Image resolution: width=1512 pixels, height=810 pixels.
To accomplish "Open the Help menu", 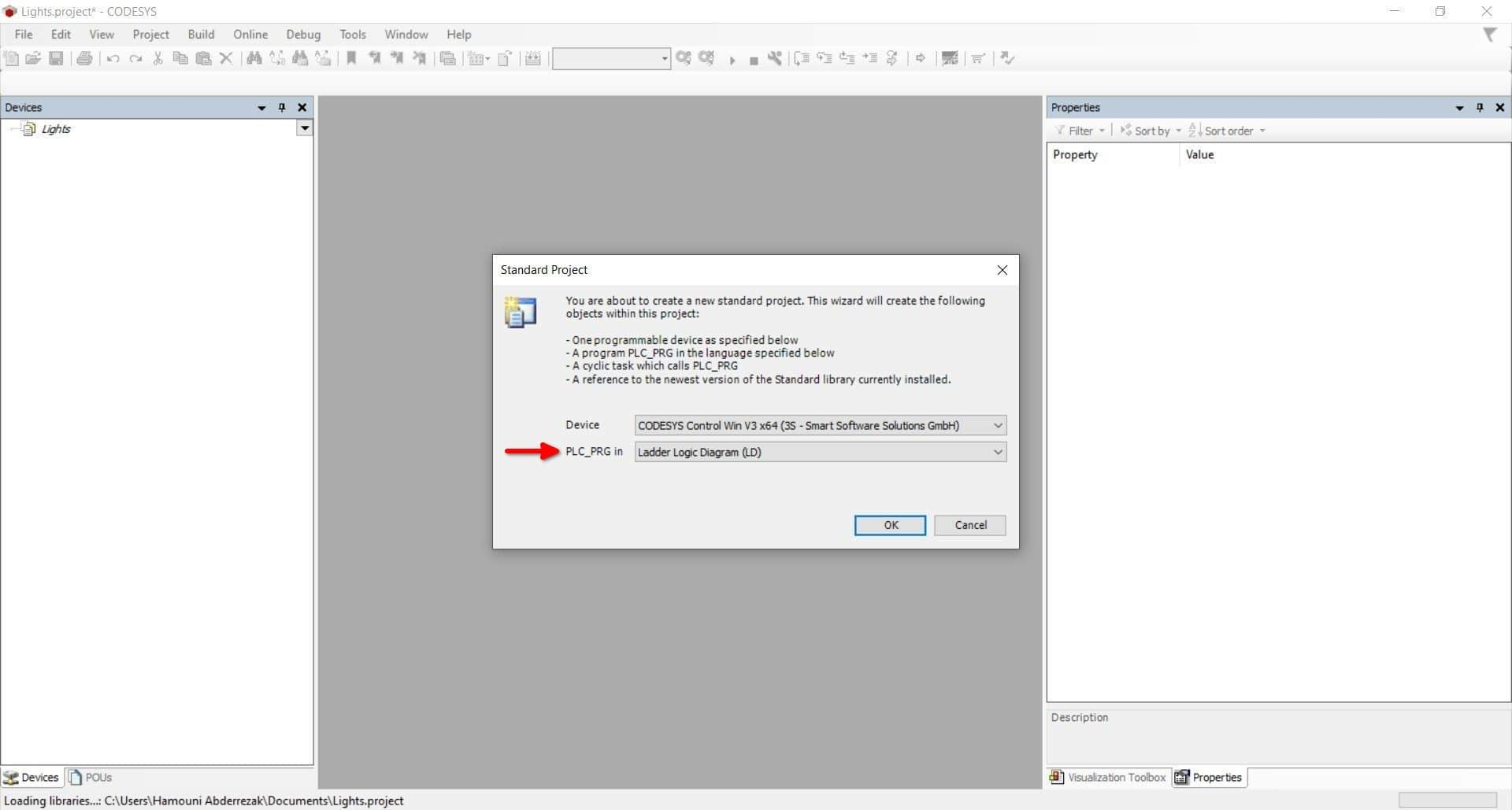I will [x=458, y=35].
